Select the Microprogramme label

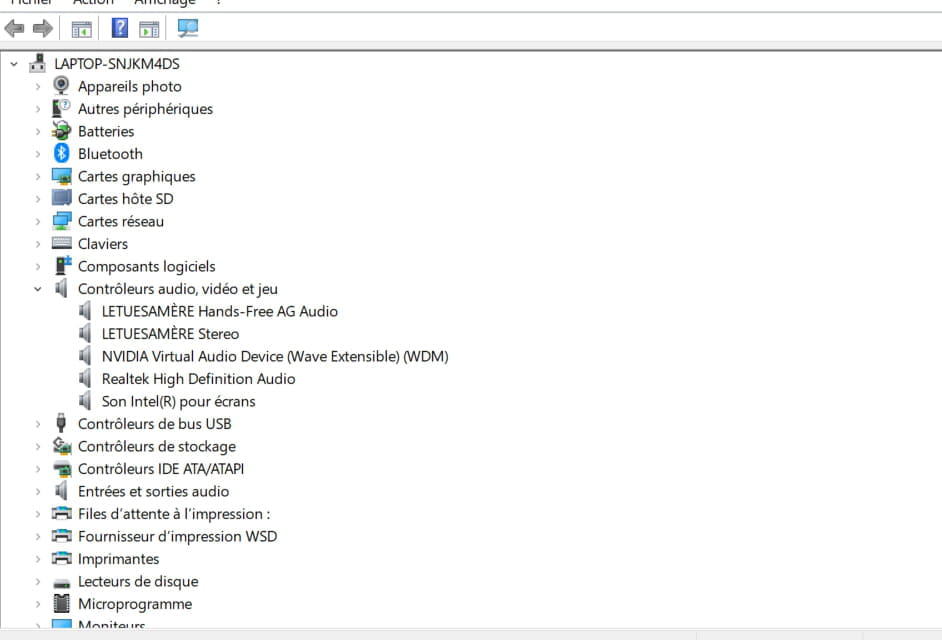(x=135, y=604)
